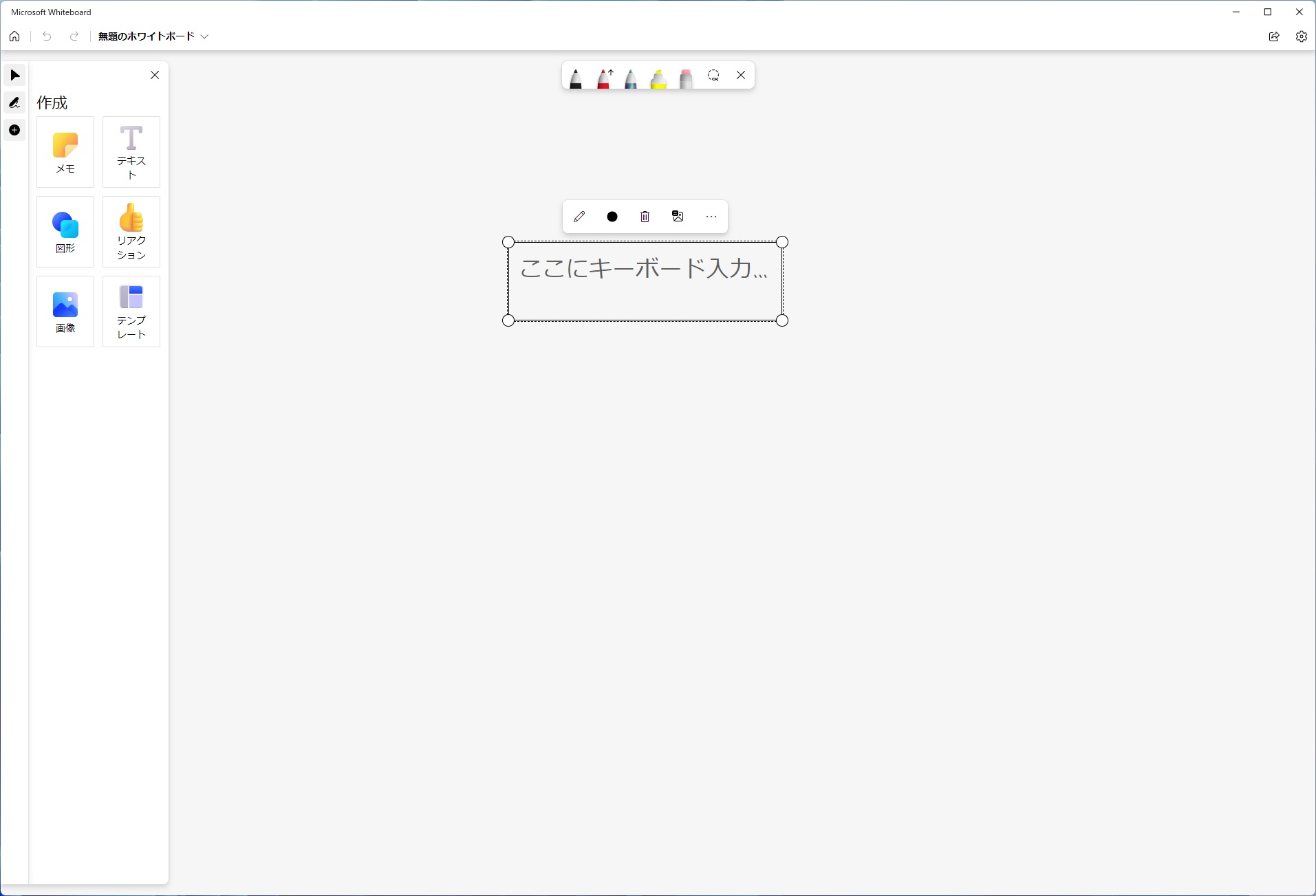Click the 無題のホワイトボード title
Image resolution: width=1316 pixels, height=896 pixels.
click(146, 36)
